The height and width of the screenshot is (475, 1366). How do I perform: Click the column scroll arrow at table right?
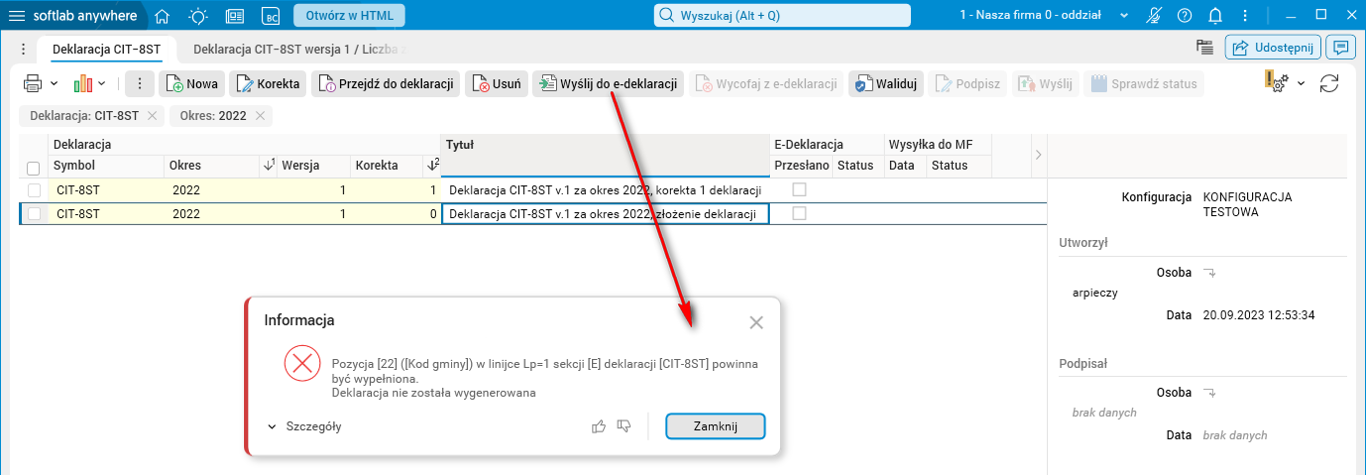click(1037, 155)
